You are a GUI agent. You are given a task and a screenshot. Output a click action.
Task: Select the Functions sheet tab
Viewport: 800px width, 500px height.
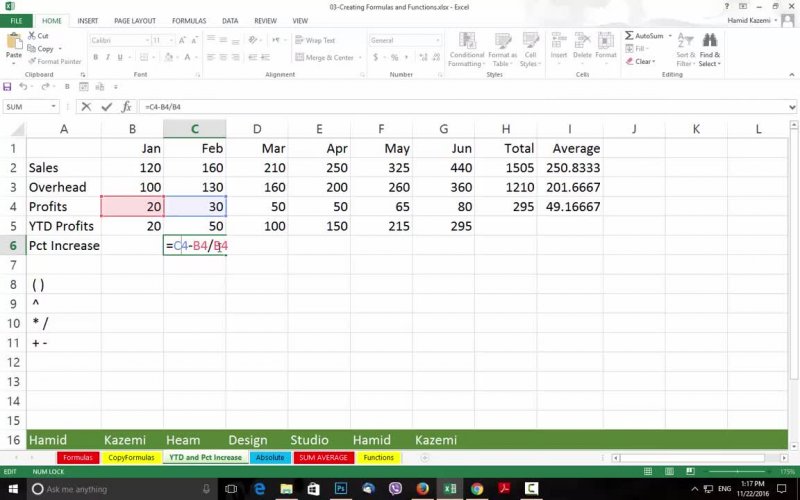click(378, 457)
